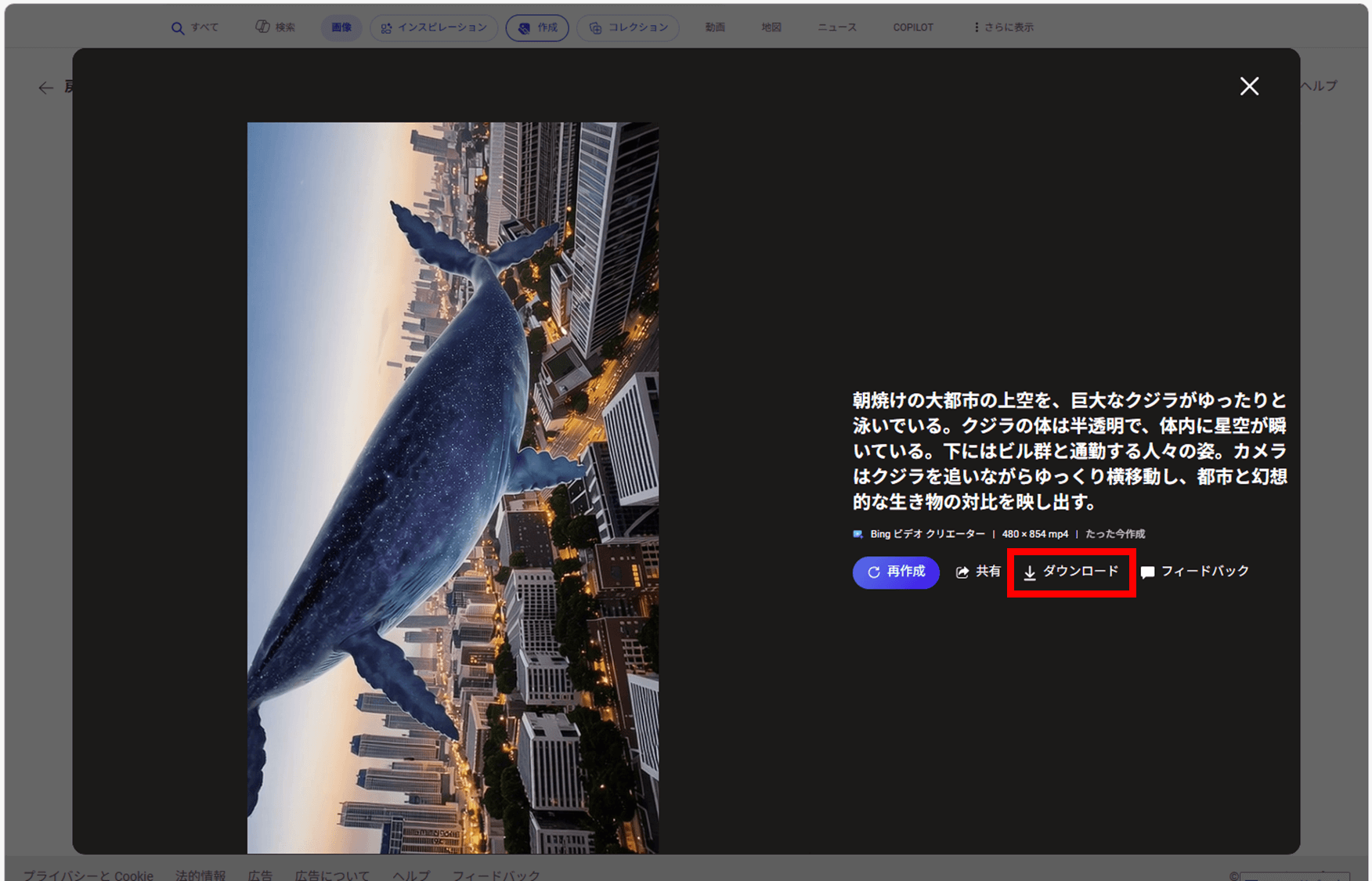1372x881 pixels.
Task: Open the footer フィードバック link
Action: pyautogui.click(x=496, y=875)
